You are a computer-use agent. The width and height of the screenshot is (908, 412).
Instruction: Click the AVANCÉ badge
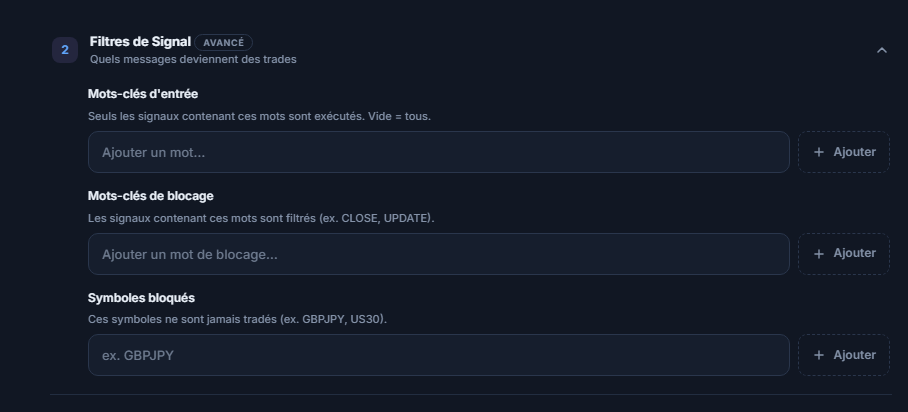(x=224, y=43)
